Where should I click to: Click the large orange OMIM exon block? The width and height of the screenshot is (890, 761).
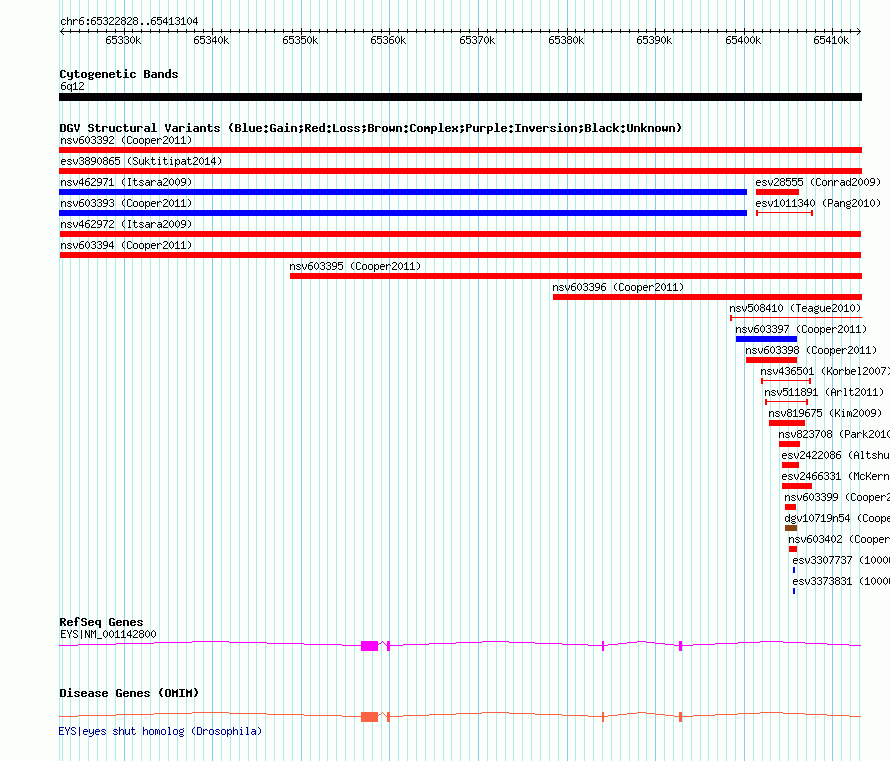point(370,717)
